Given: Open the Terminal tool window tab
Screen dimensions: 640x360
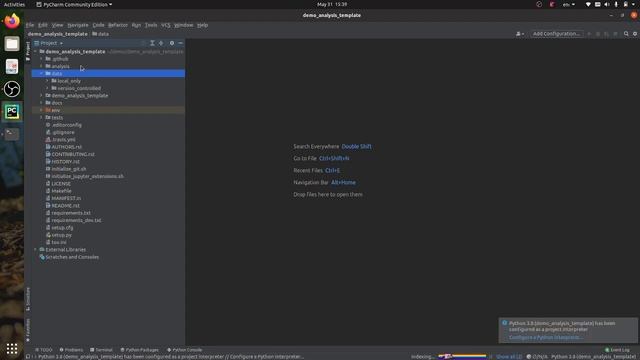Looking at the screenshot, I should click(x=101, y=350).
